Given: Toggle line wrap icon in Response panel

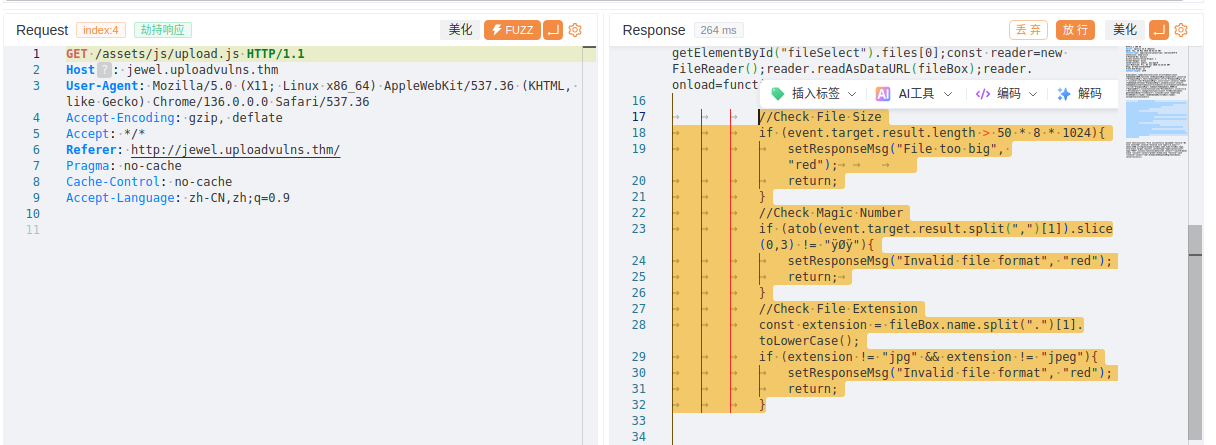Looking at the screenshot, I should (x=1159, y=30).
